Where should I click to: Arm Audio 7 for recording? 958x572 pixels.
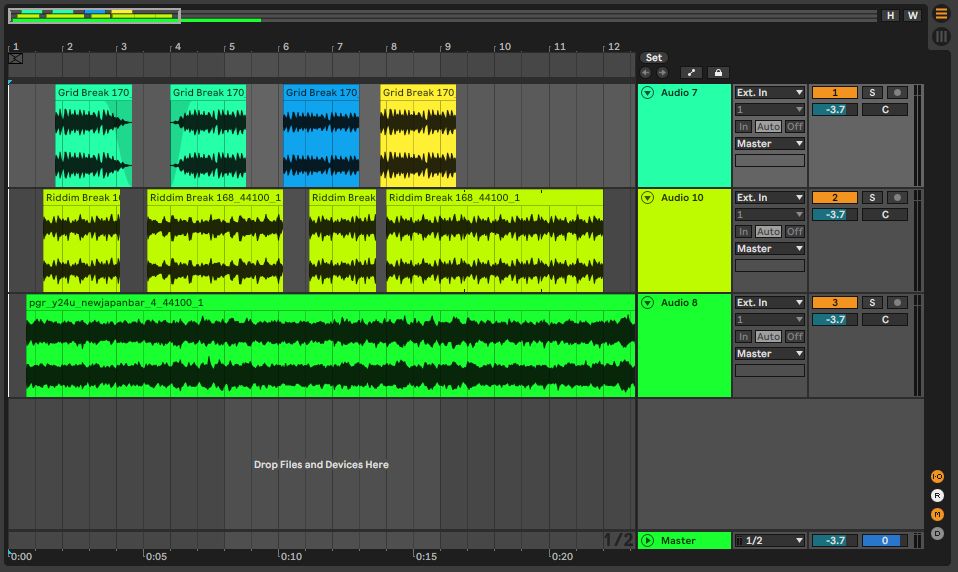[898, 93]
